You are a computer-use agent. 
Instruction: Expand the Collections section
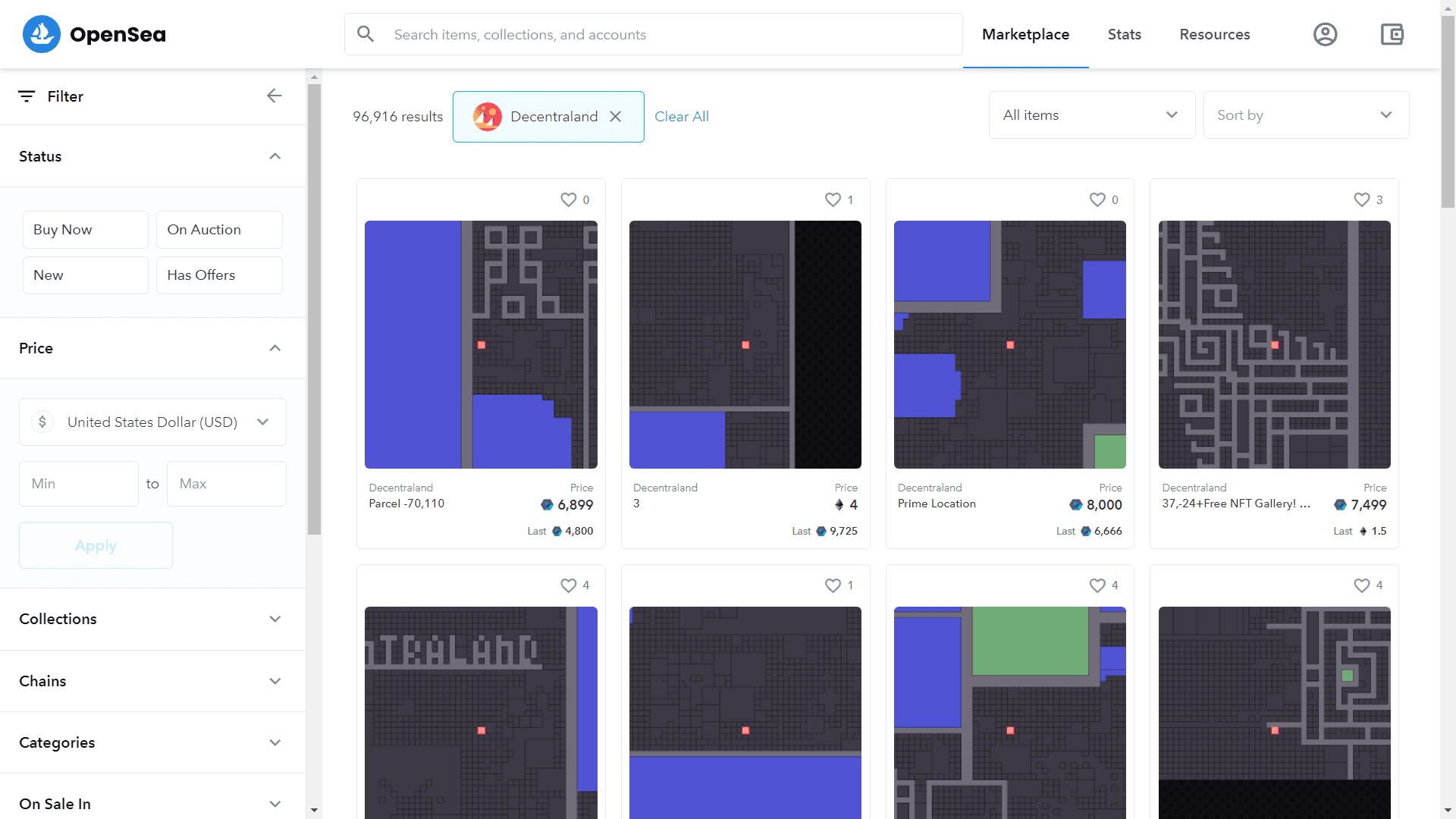[x=152, y=619]
